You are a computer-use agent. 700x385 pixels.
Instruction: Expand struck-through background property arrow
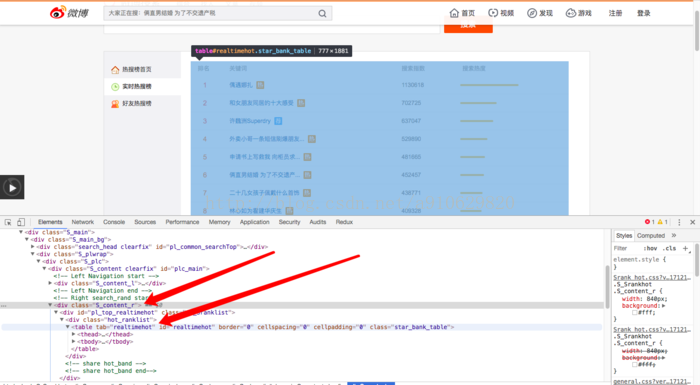click(664, 358)
